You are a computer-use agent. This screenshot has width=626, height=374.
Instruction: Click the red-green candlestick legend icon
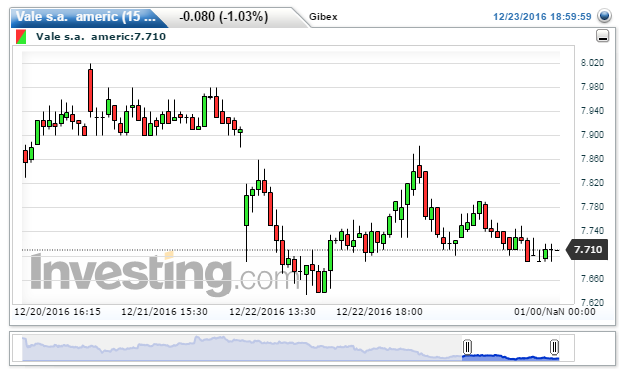tap(21, 37)
